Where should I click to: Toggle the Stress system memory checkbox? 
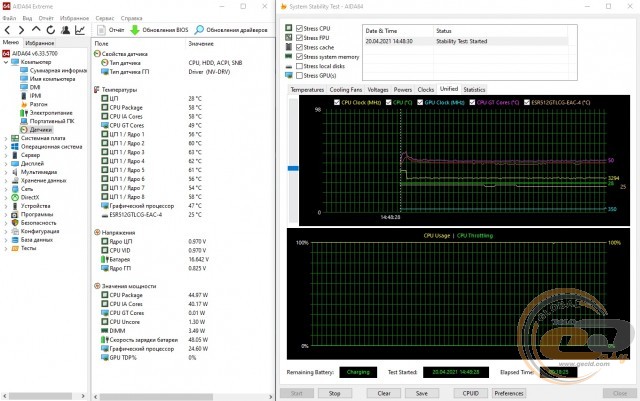(299, 56)
